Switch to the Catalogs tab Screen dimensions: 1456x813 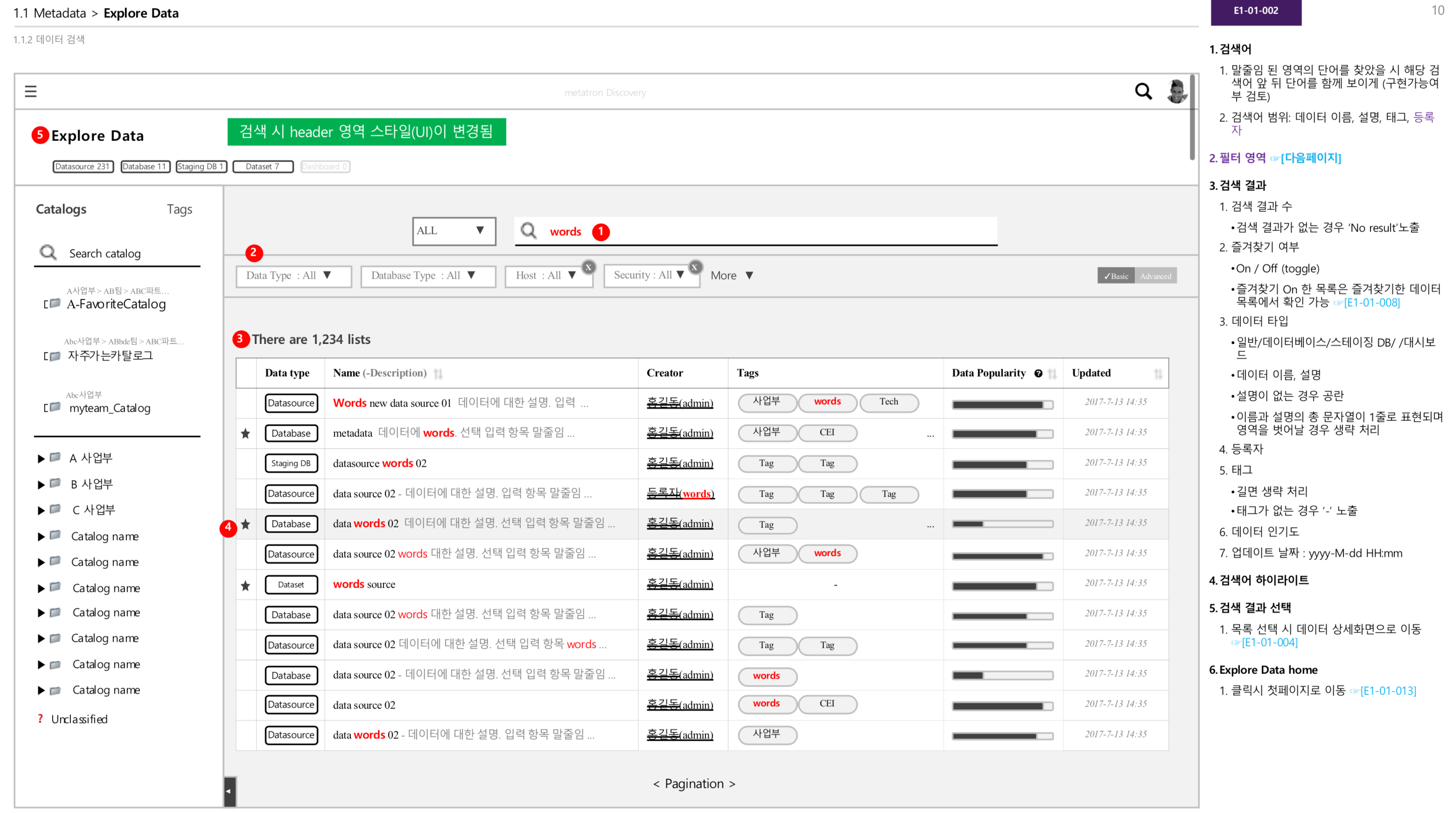tap(61, 209)
